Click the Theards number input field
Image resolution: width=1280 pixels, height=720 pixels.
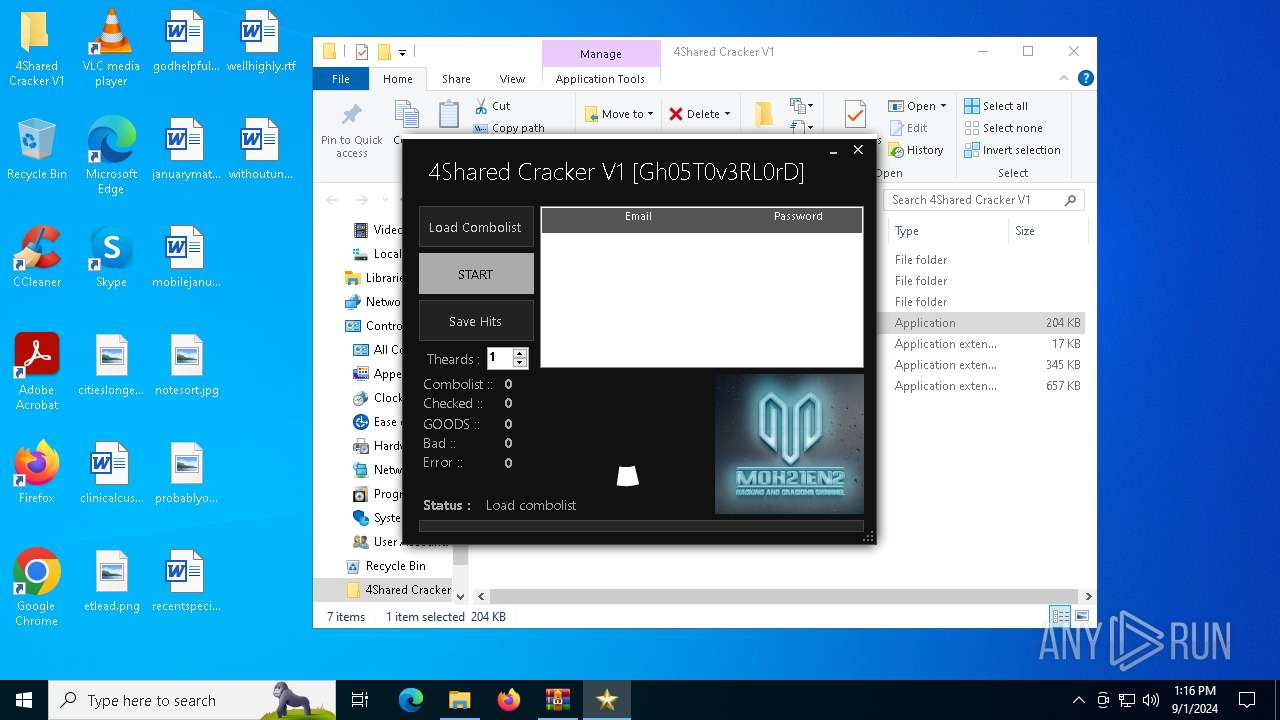click(x=499, y=358)
